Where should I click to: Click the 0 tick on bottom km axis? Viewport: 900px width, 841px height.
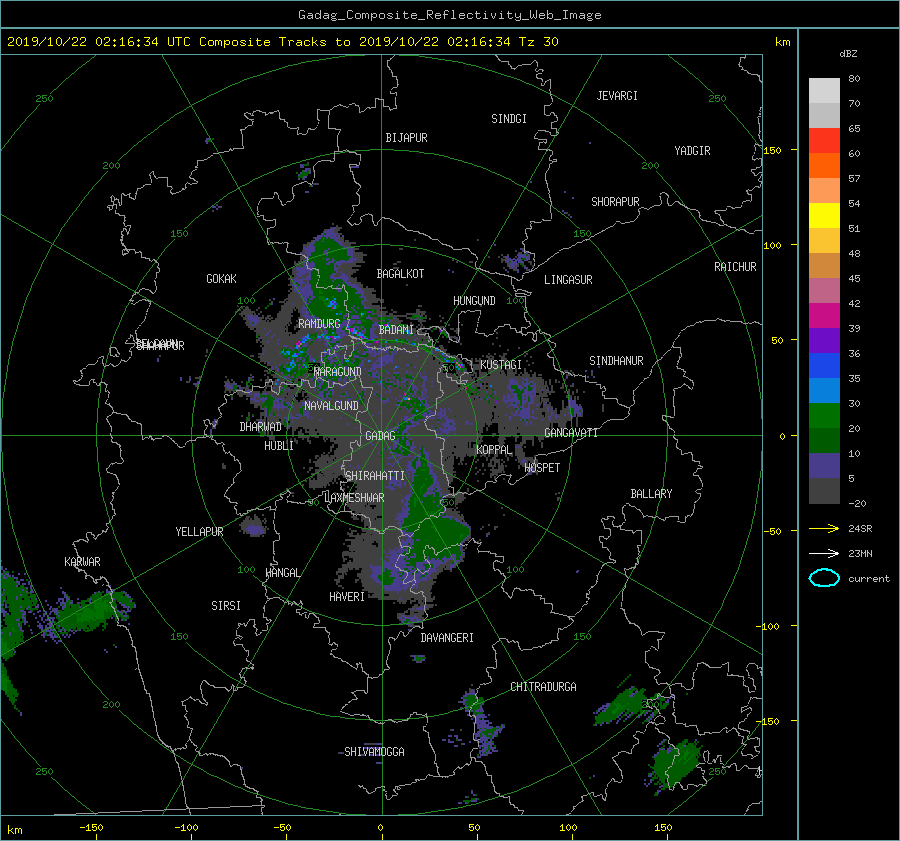coord(380,828)
